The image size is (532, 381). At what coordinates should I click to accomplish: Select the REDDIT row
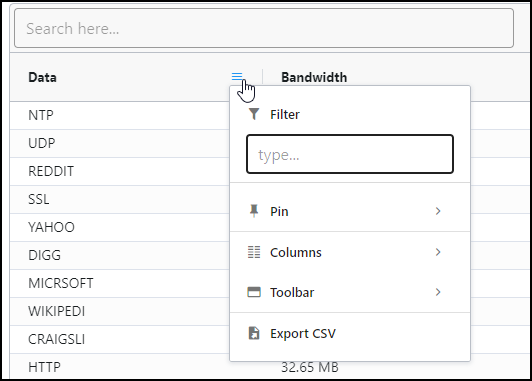pyautogui.click(x=120, y=171)
